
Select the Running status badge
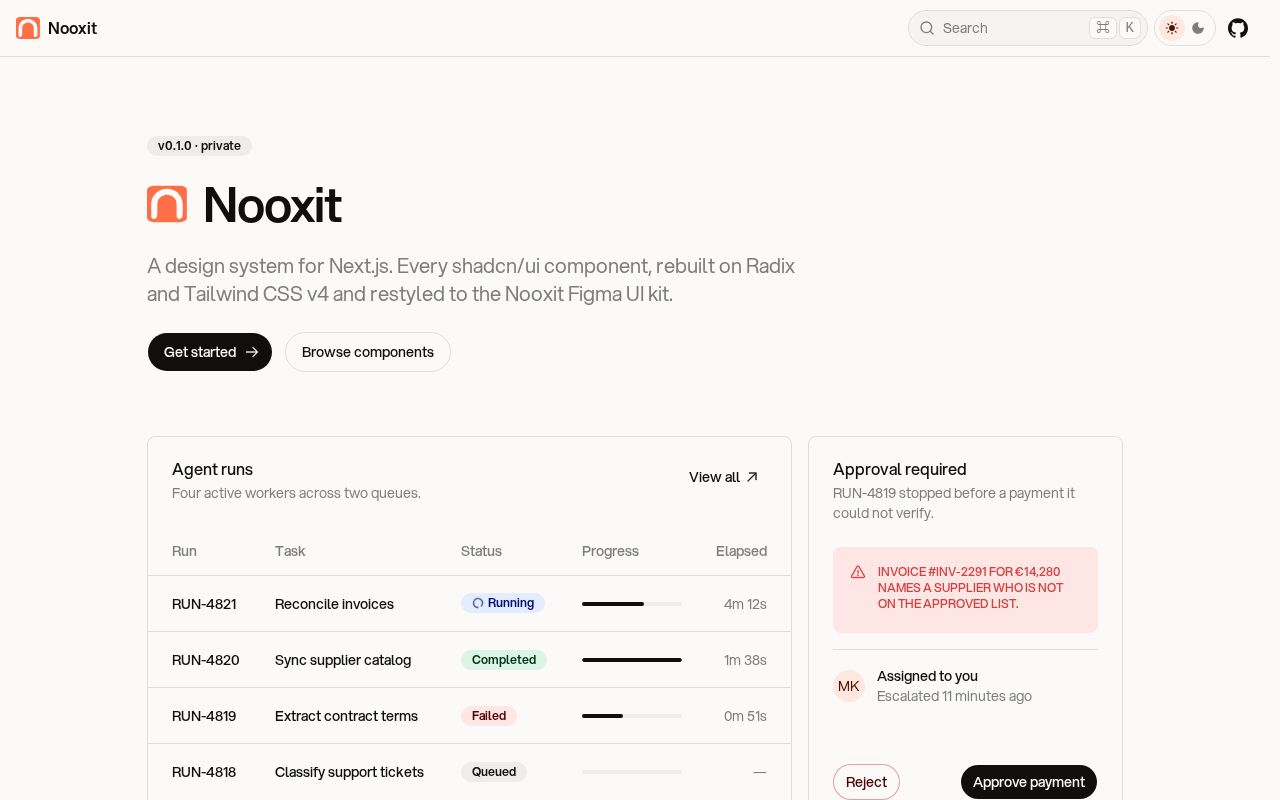click(x=503, y=603)
